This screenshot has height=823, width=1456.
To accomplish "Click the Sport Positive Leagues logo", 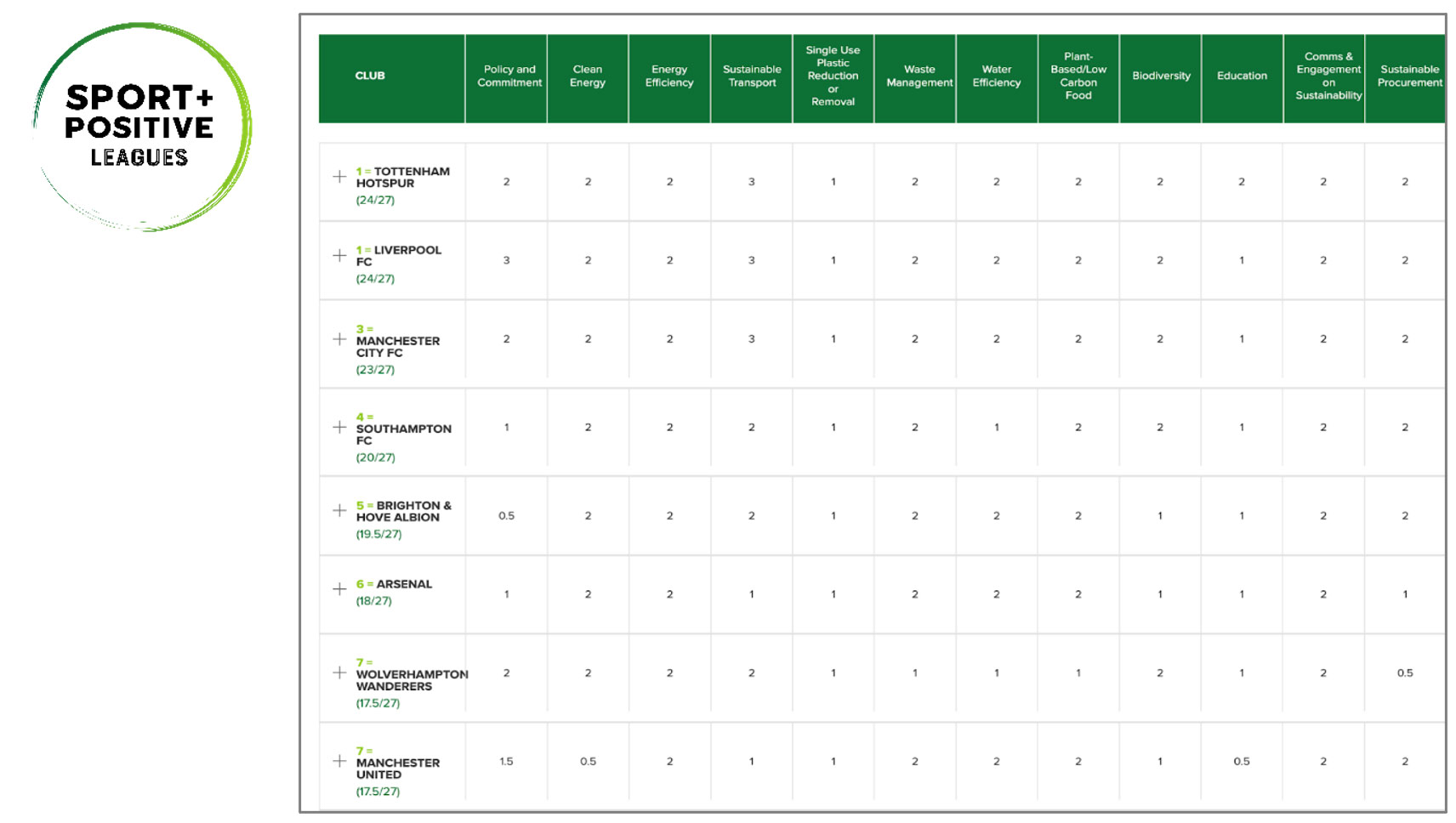I will coord(140,127).
